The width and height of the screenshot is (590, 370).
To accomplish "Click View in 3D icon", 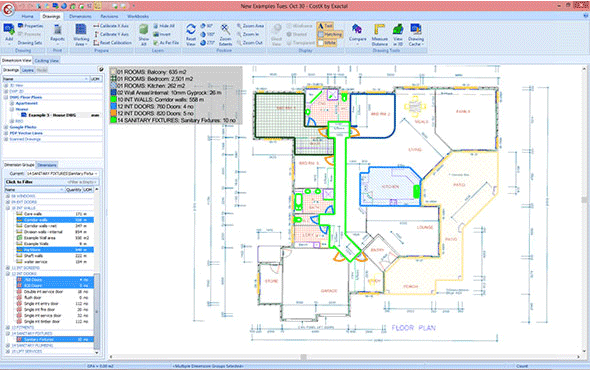I will (x=398, y=34).
